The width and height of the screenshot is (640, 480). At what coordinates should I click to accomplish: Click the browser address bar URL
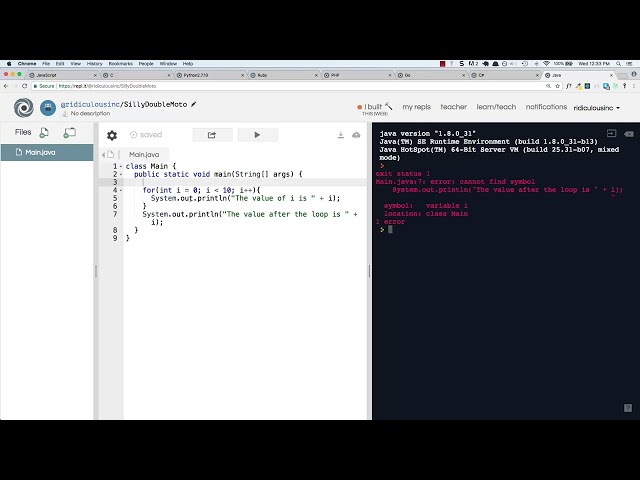pyautogui.click(x=107, y=86)
